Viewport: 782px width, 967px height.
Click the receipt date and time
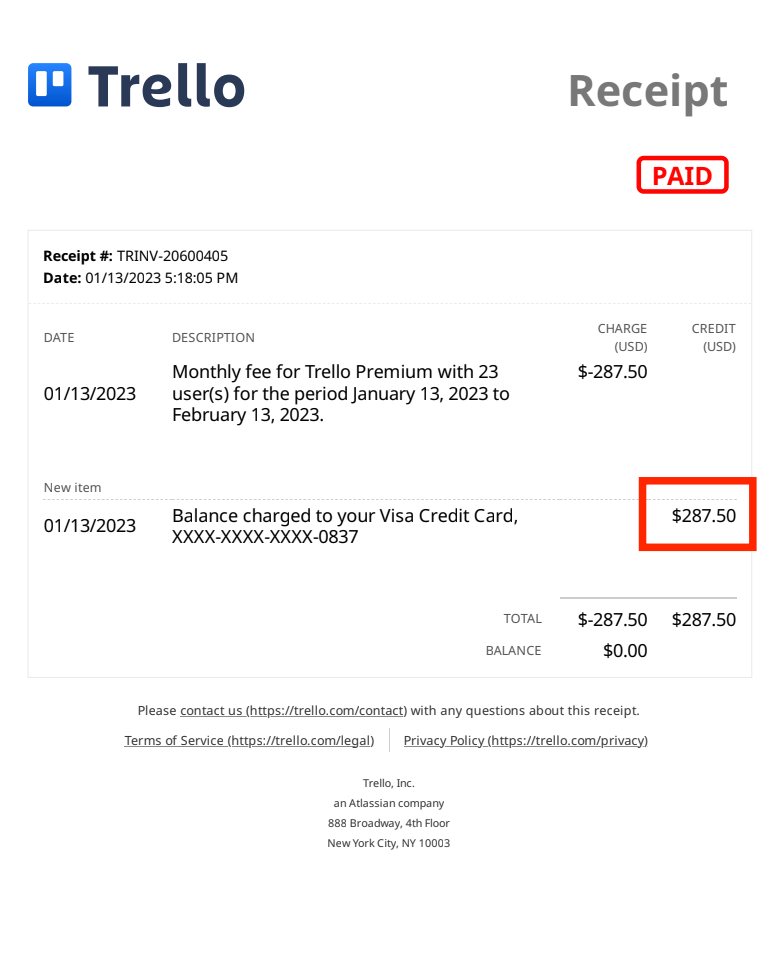(162, 278)
